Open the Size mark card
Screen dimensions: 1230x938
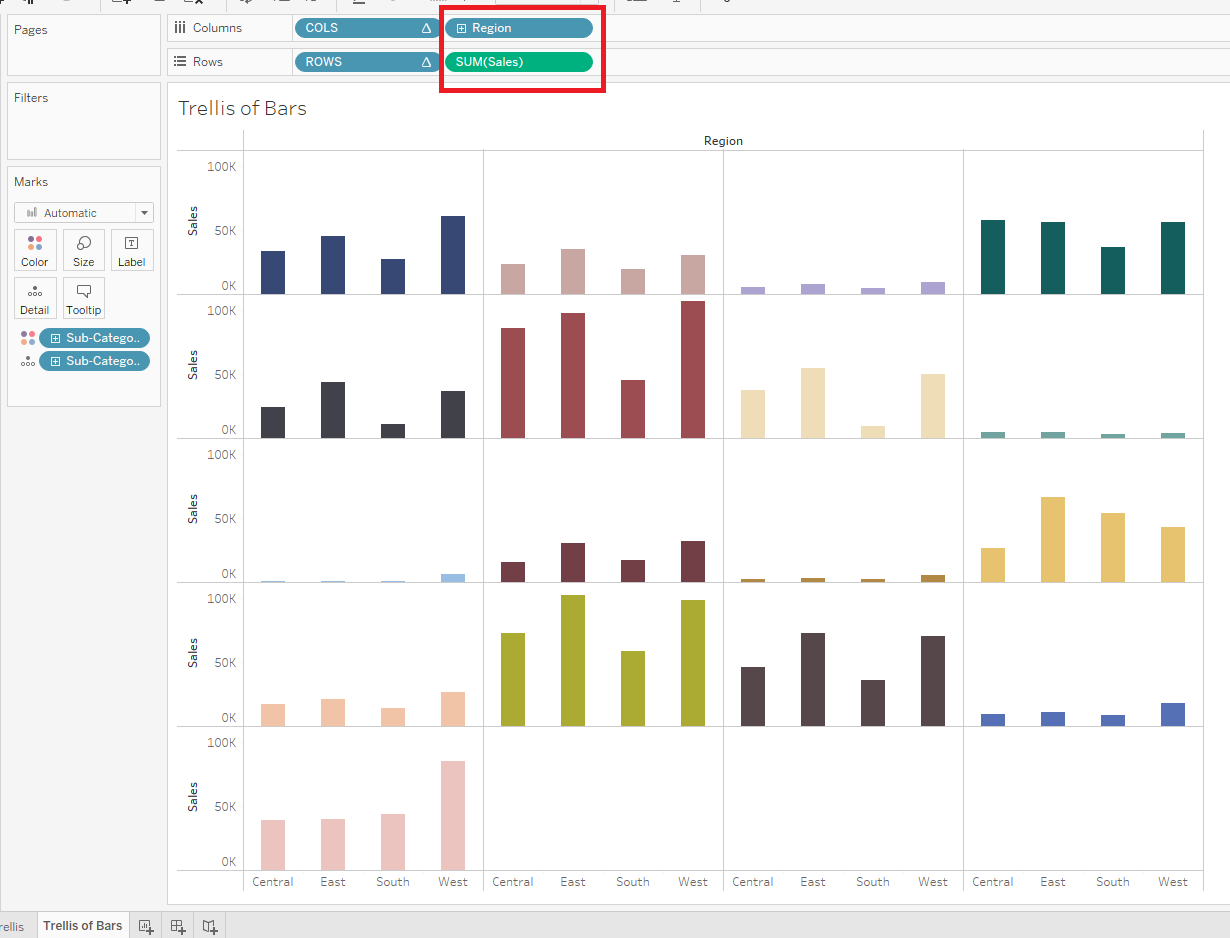[84, 250]
